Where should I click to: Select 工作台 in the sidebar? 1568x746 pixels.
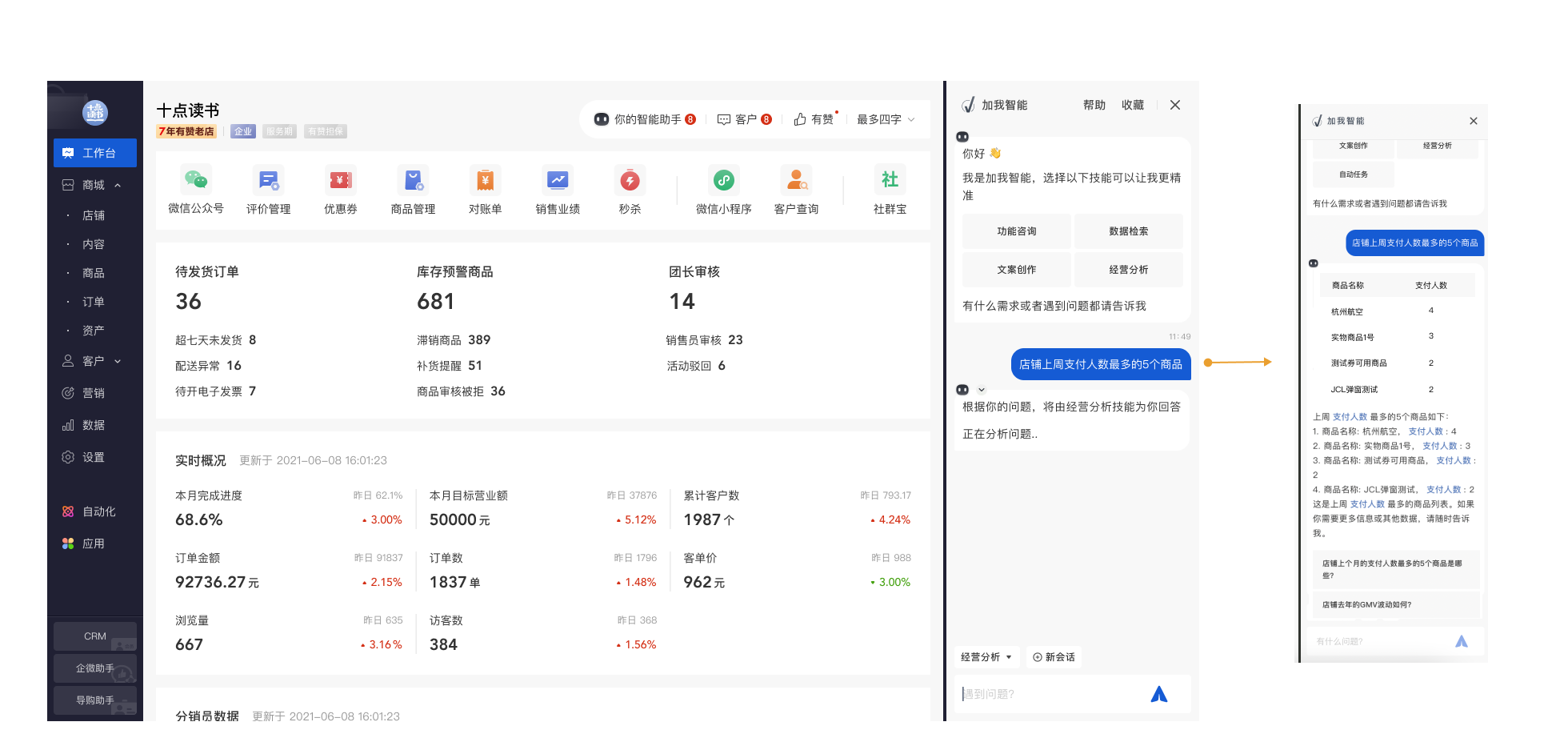pyautogui.click(x=95, y=153)
